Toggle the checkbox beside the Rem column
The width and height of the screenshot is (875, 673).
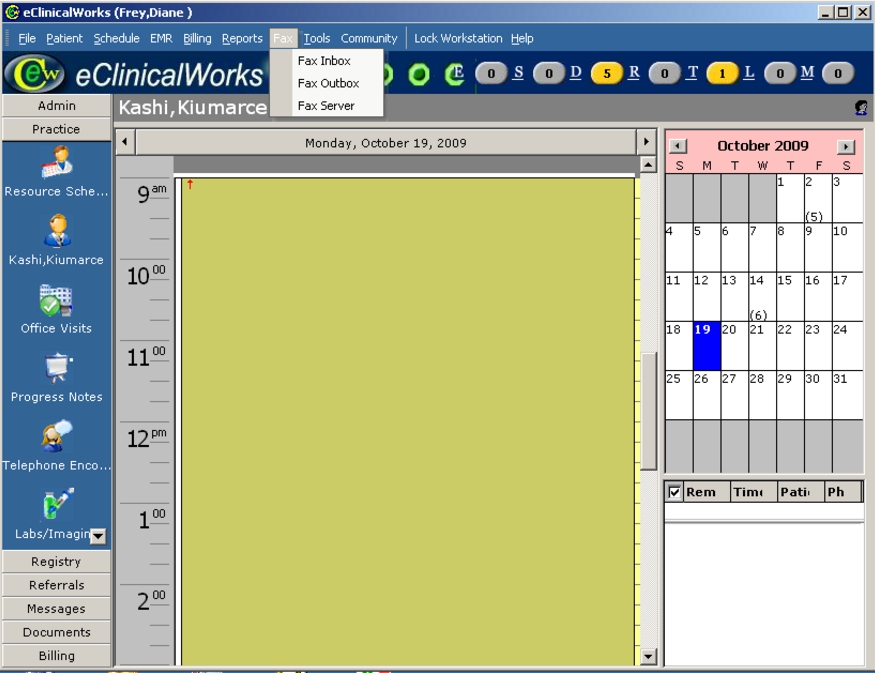click(x=674, y=492)
